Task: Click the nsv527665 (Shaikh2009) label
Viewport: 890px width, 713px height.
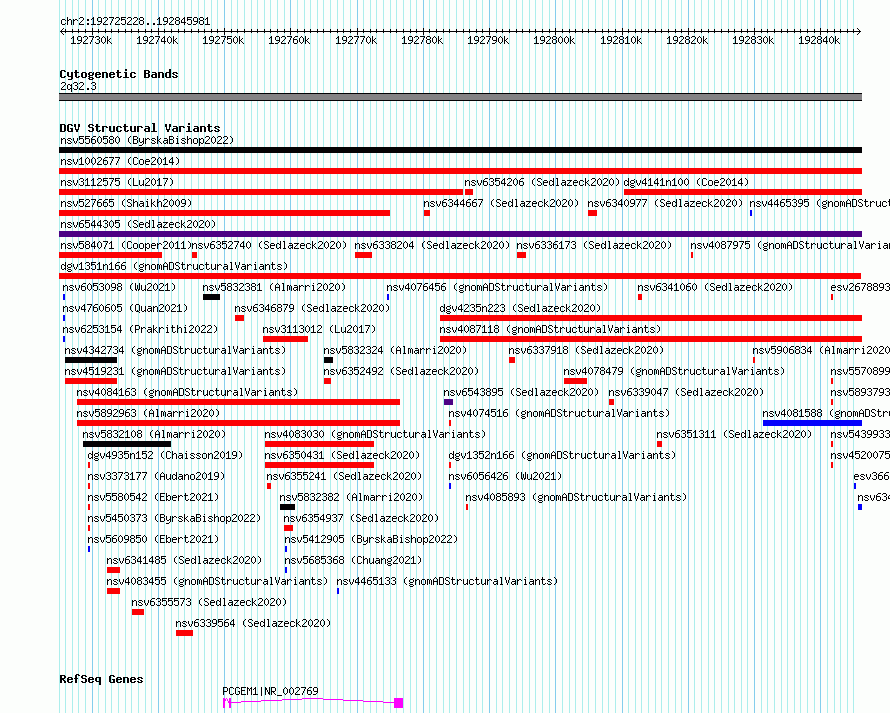Action: point(126,203)
